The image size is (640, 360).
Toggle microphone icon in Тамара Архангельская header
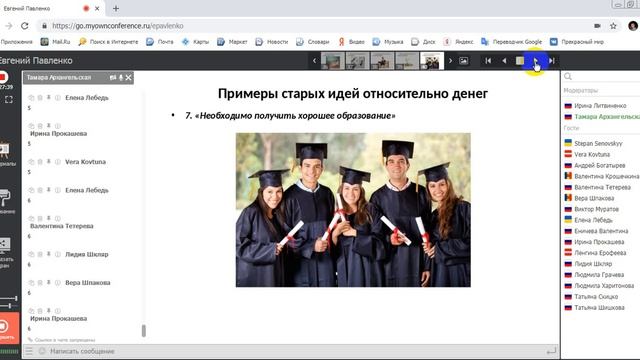(x=121, y=78)
